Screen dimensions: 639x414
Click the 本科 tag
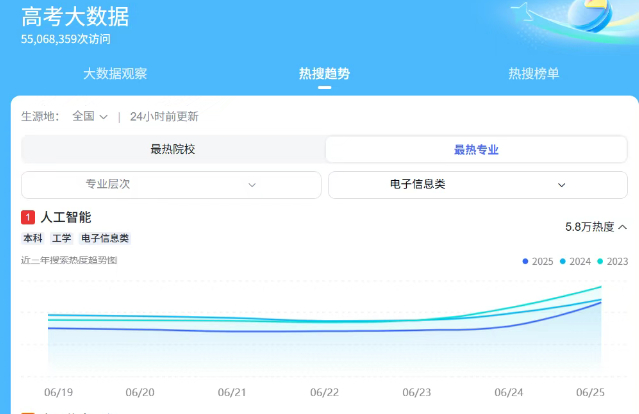pyautogui.click(x=33, y=238)
